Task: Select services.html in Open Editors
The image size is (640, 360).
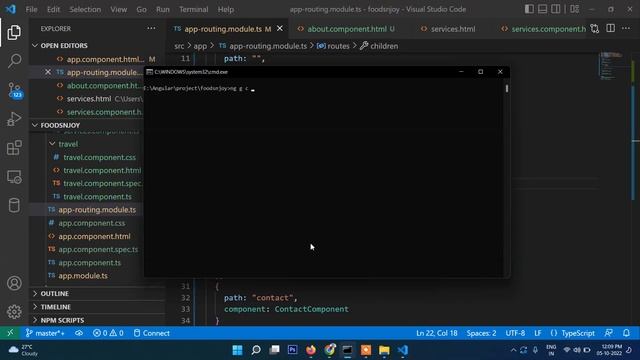Action: [x=89, y=99]
